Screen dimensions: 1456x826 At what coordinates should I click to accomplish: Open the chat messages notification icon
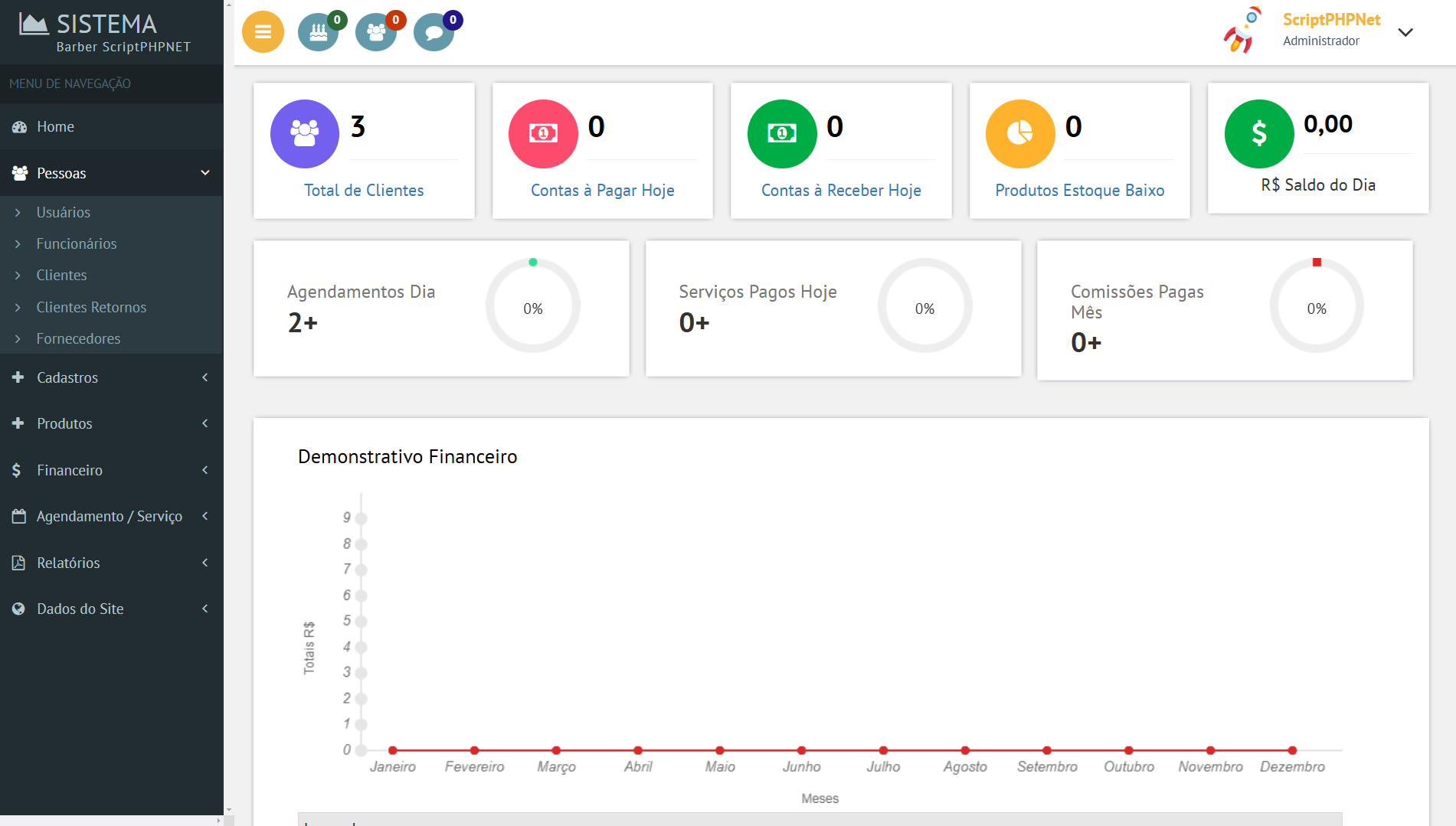tap(434, 32)
